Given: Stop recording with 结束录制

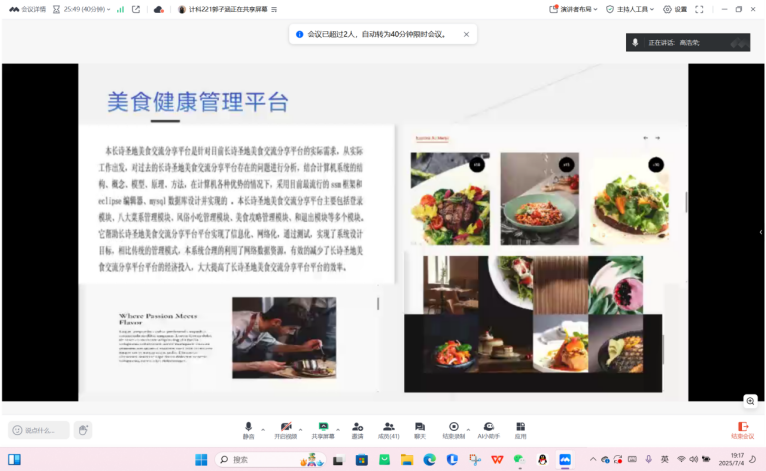Looking at the screenshot, I should coord(453,429).
